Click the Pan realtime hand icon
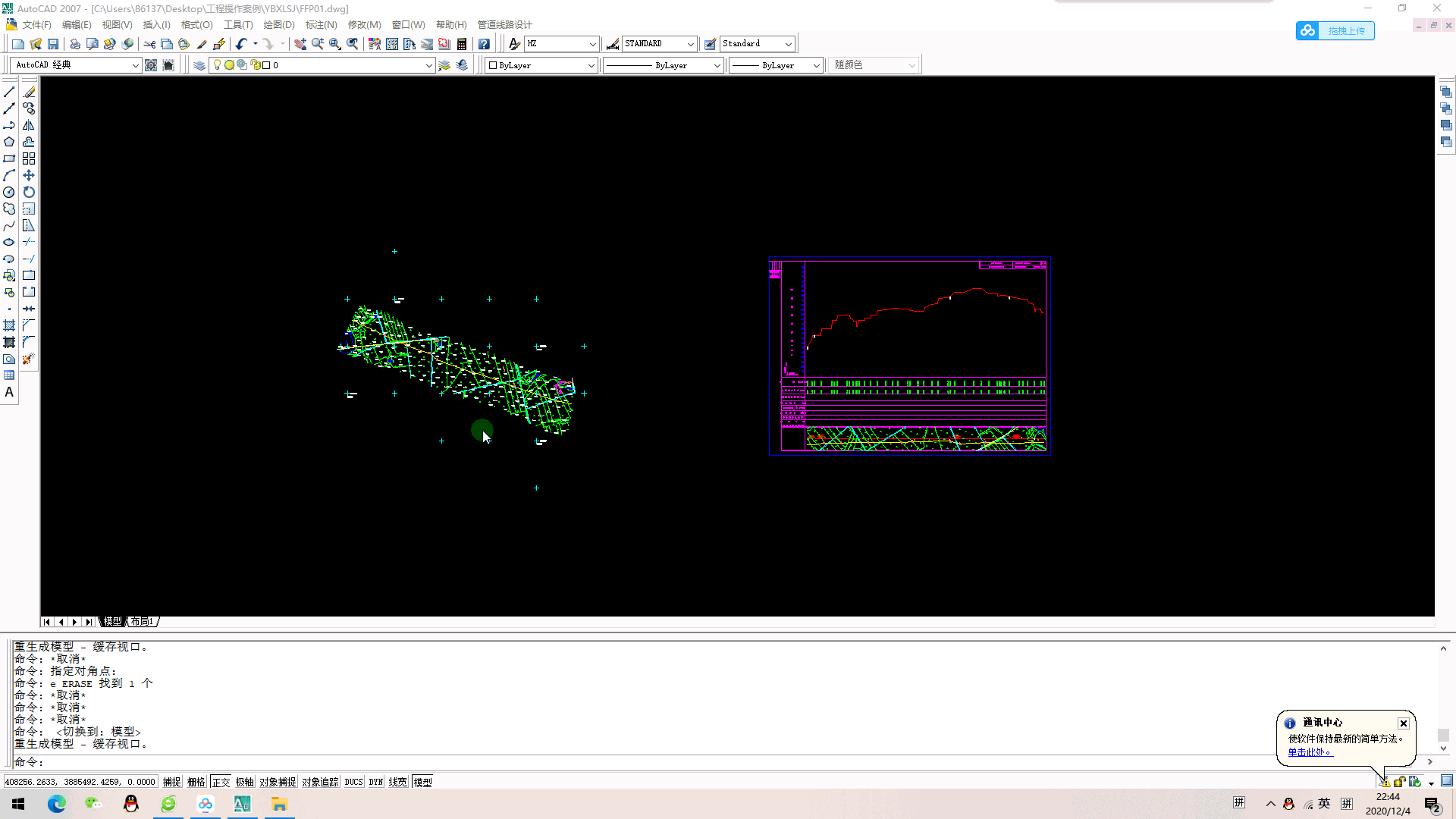Screen dimensions: 1456x819 [300, 44]
